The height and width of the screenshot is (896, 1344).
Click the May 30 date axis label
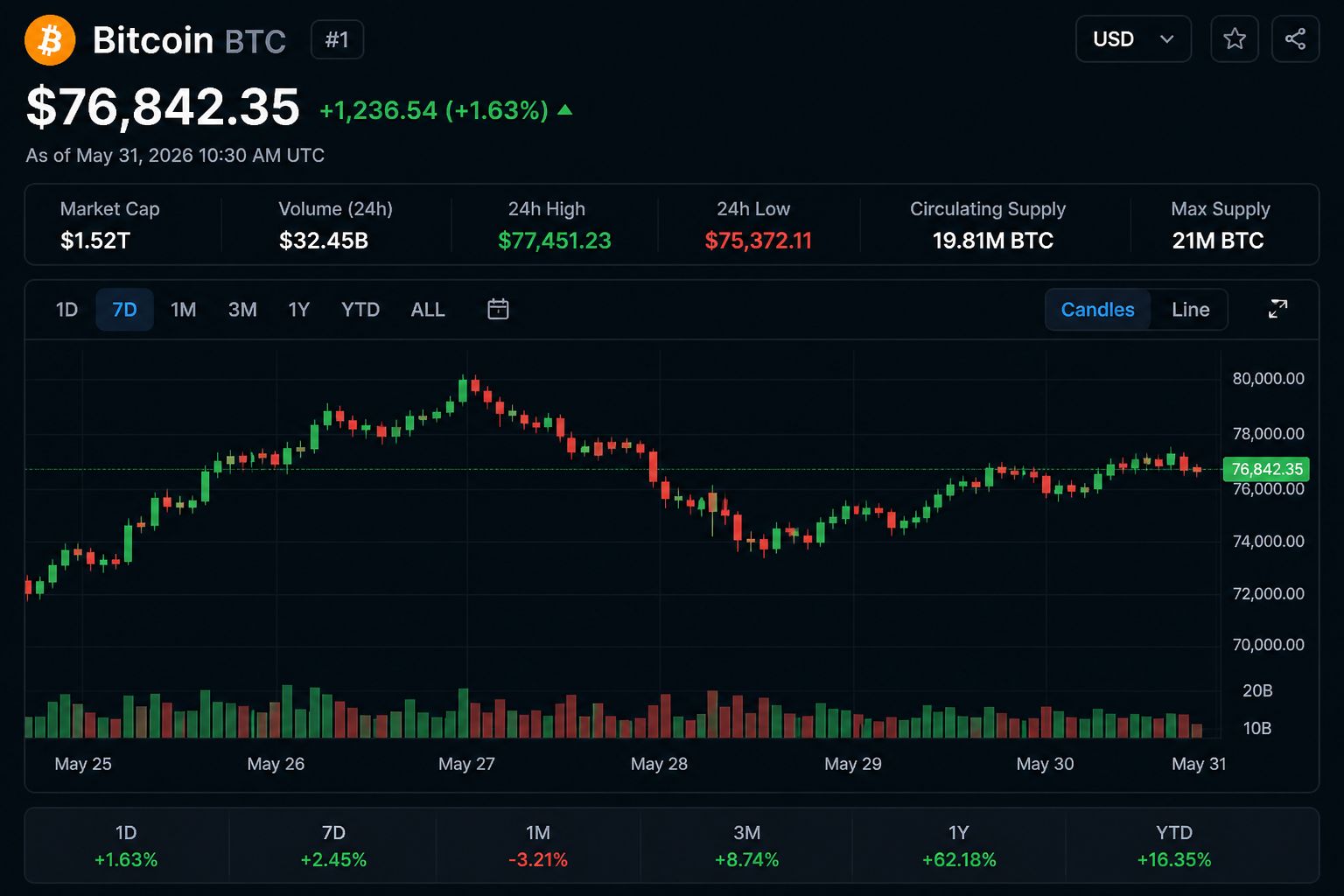coord(1045,764)
